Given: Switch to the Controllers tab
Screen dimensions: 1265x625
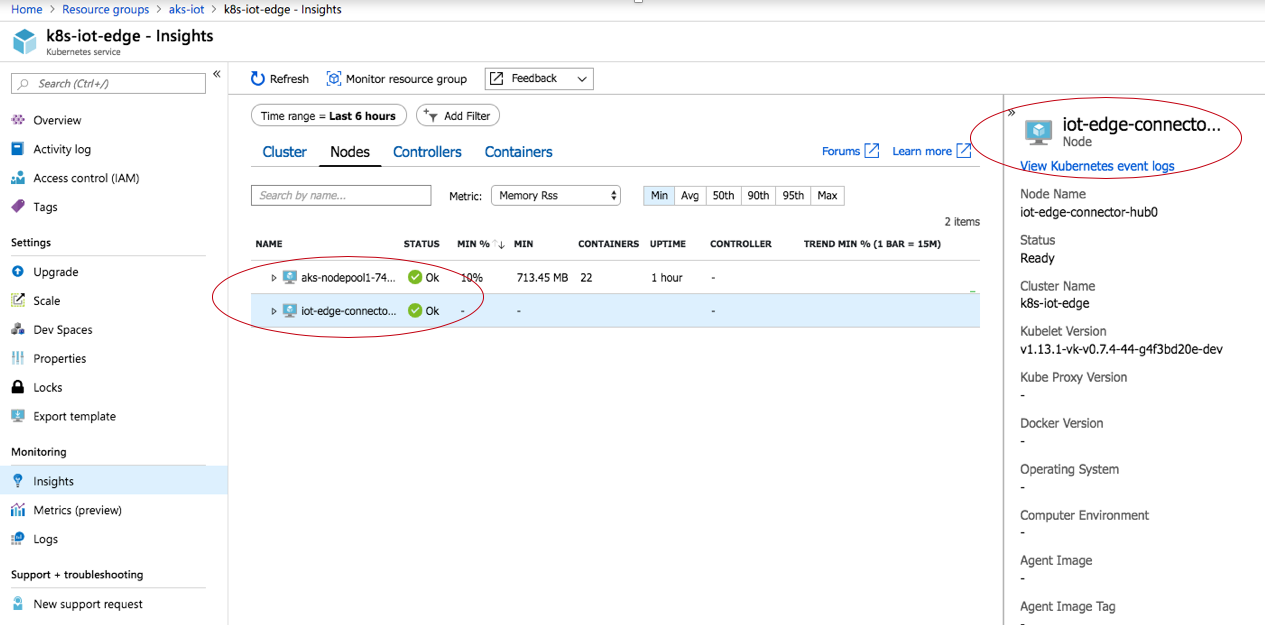Looking at the screenshot, I should point(427,152).
